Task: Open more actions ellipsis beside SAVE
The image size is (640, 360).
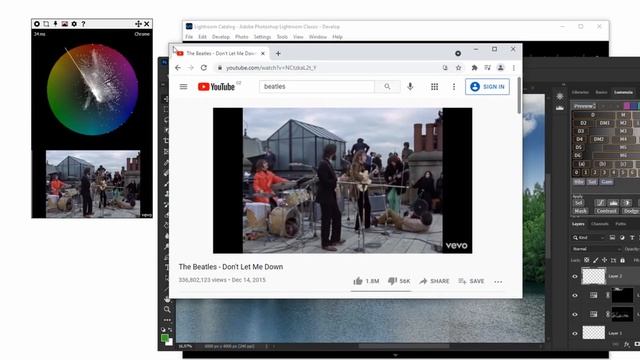Action: (498, 282)
